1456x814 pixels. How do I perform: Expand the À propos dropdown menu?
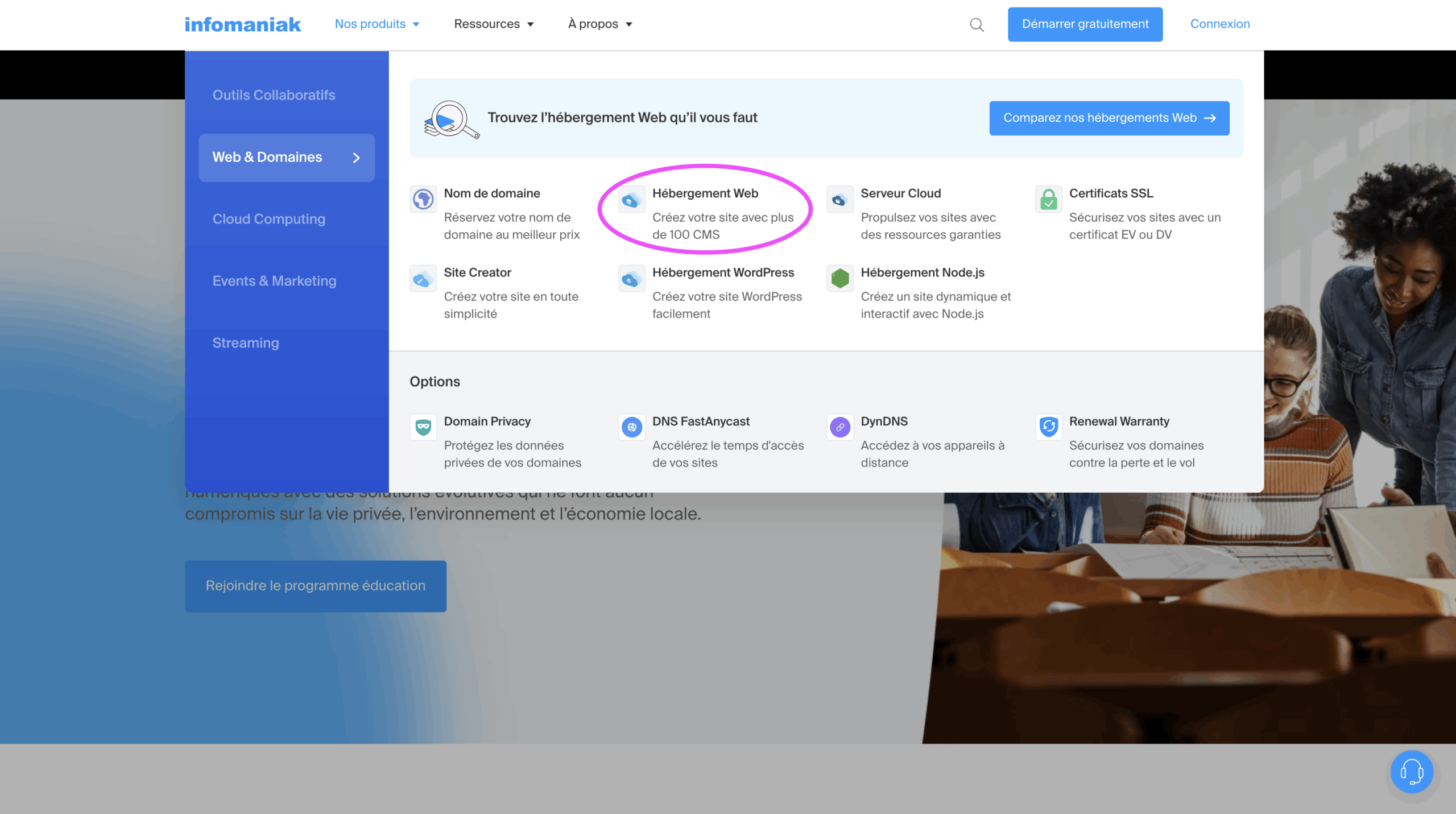point(600,24)
